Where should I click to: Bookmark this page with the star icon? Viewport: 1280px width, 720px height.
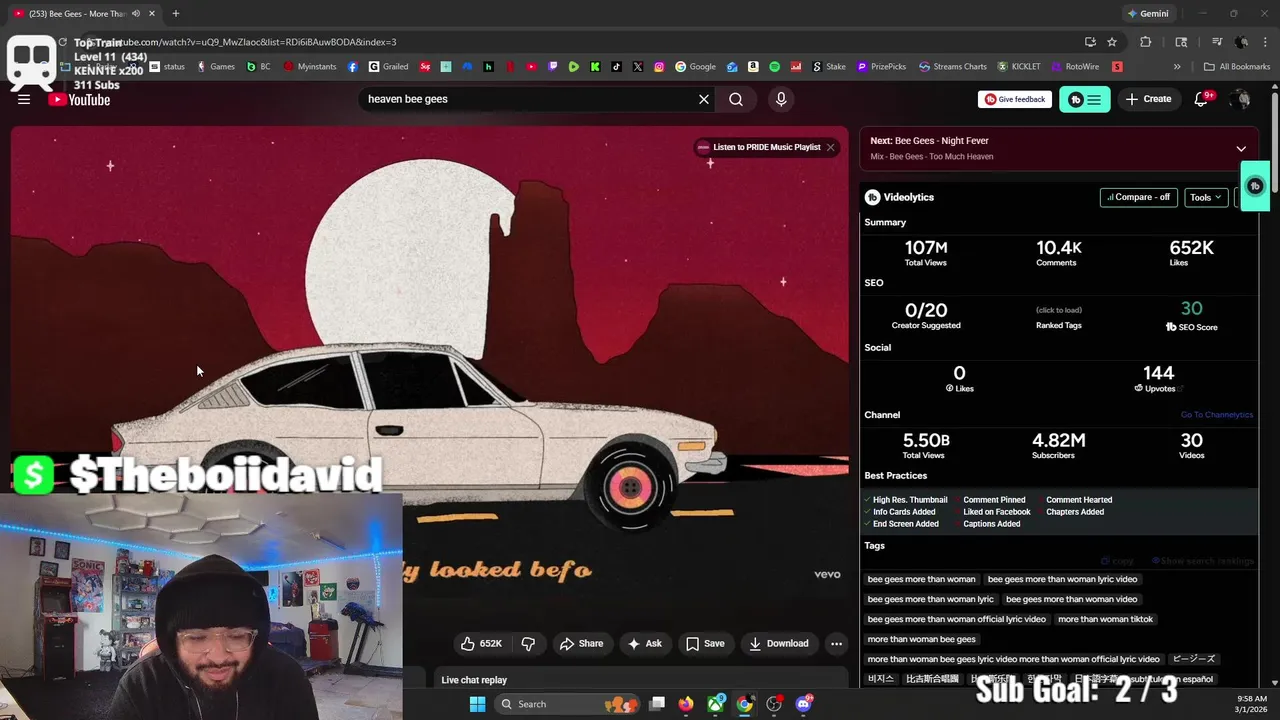pos(1112,42)
